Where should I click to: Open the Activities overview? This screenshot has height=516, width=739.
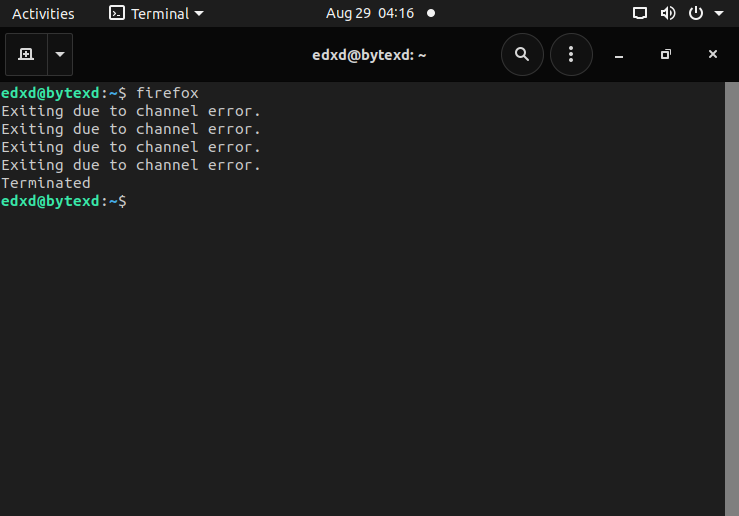click(x=43, y=14)
